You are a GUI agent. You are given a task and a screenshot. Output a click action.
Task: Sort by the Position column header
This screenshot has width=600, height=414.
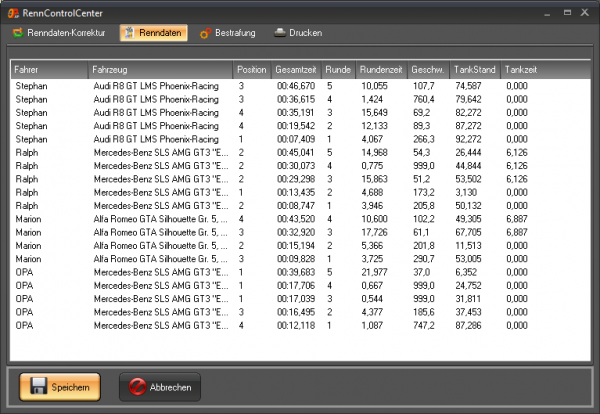click(x=252, y=70)
